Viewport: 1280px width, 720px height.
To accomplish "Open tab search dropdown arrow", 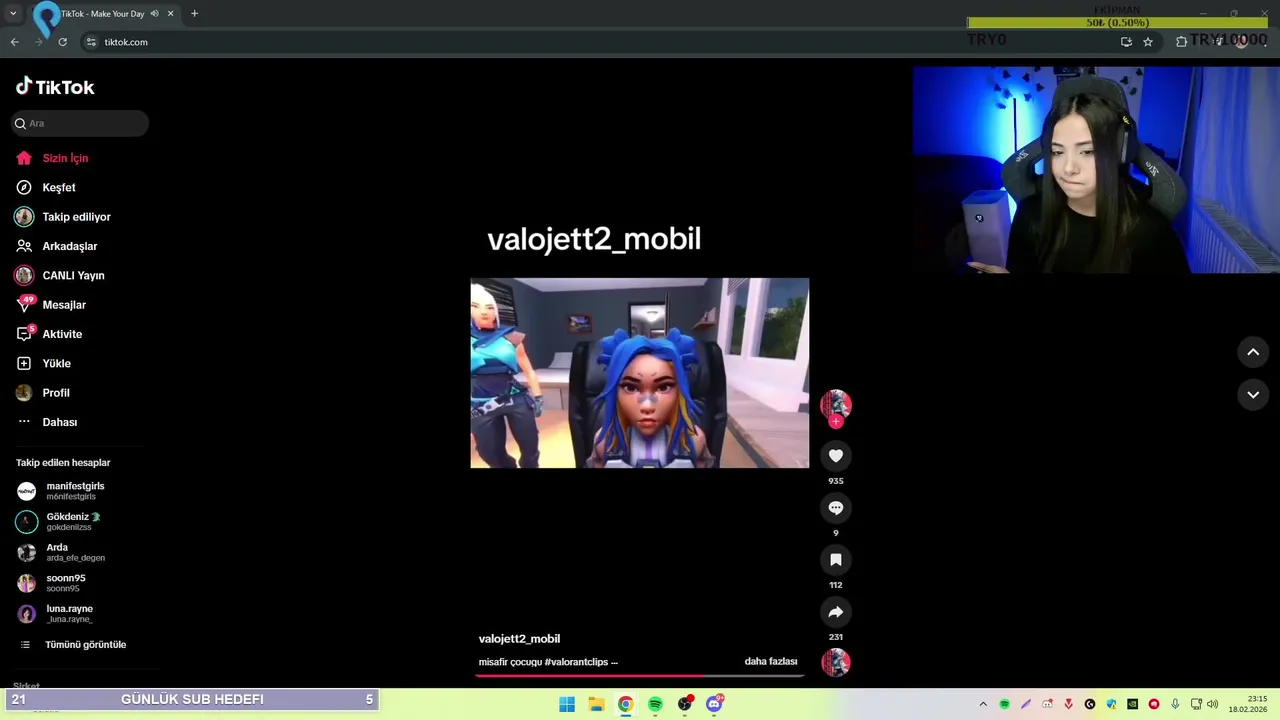I will pyautogui.click(x=13, y=14).
